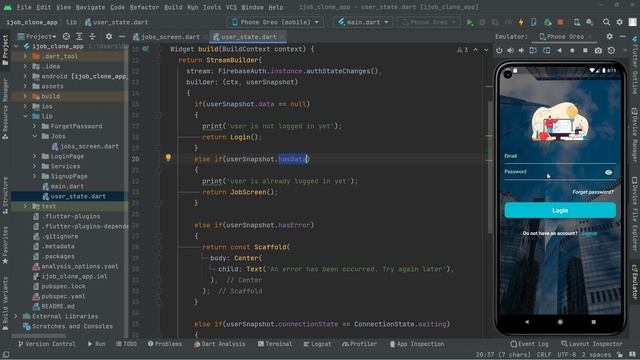Click the yellow intention lightbulb on line 20
Screen dimensions: 640x360
coord(168,158)
